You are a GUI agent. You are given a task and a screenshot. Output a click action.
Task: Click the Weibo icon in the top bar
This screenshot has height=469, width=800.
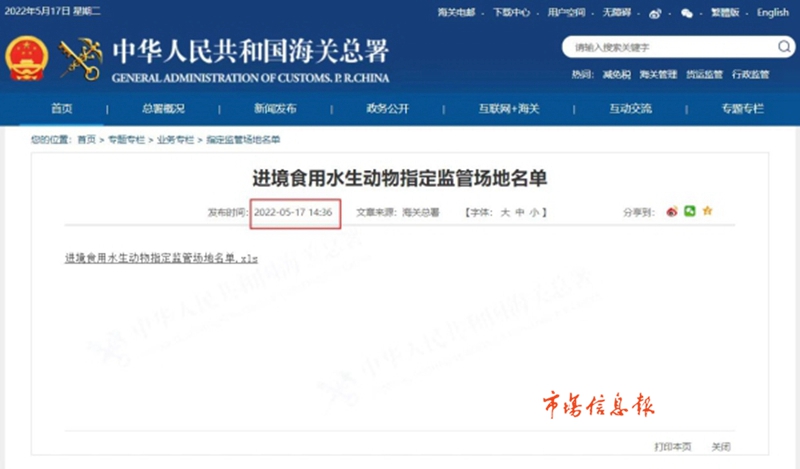(655, 14)
